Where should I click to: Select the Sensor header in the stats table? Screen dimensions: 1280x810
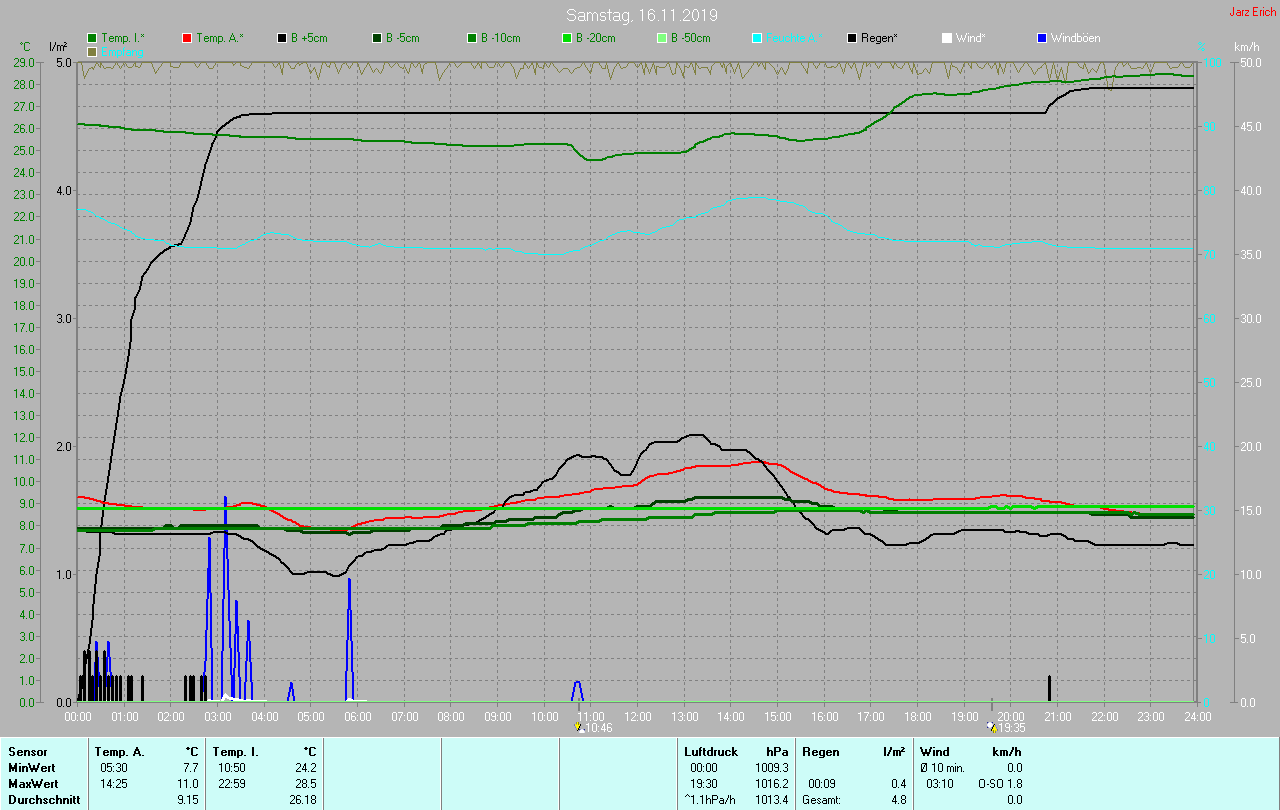pos(27,751)
